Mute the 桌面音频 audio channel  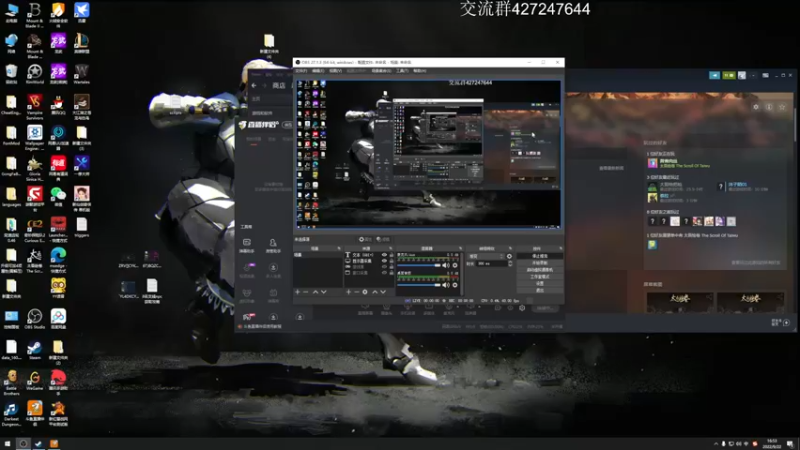coord(446,285)
